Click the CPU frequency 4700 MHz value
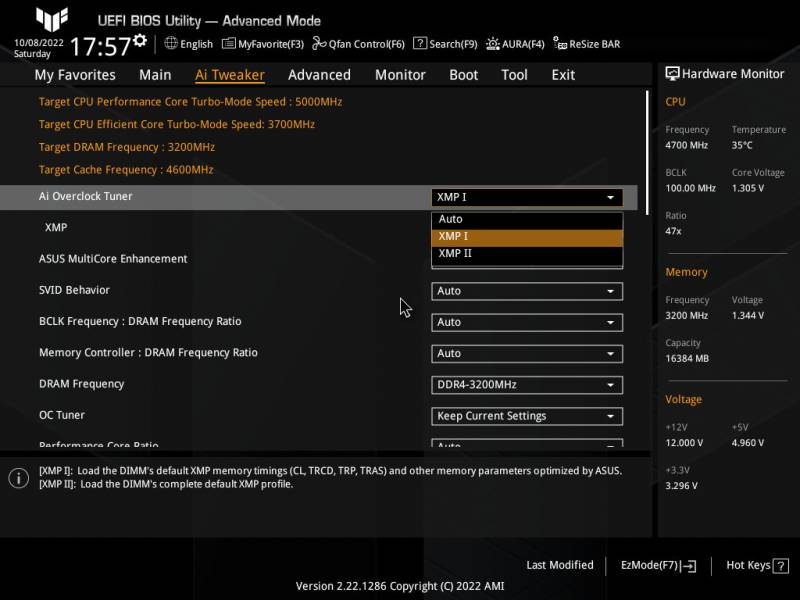The image size is (800, 600). [686, 145]
